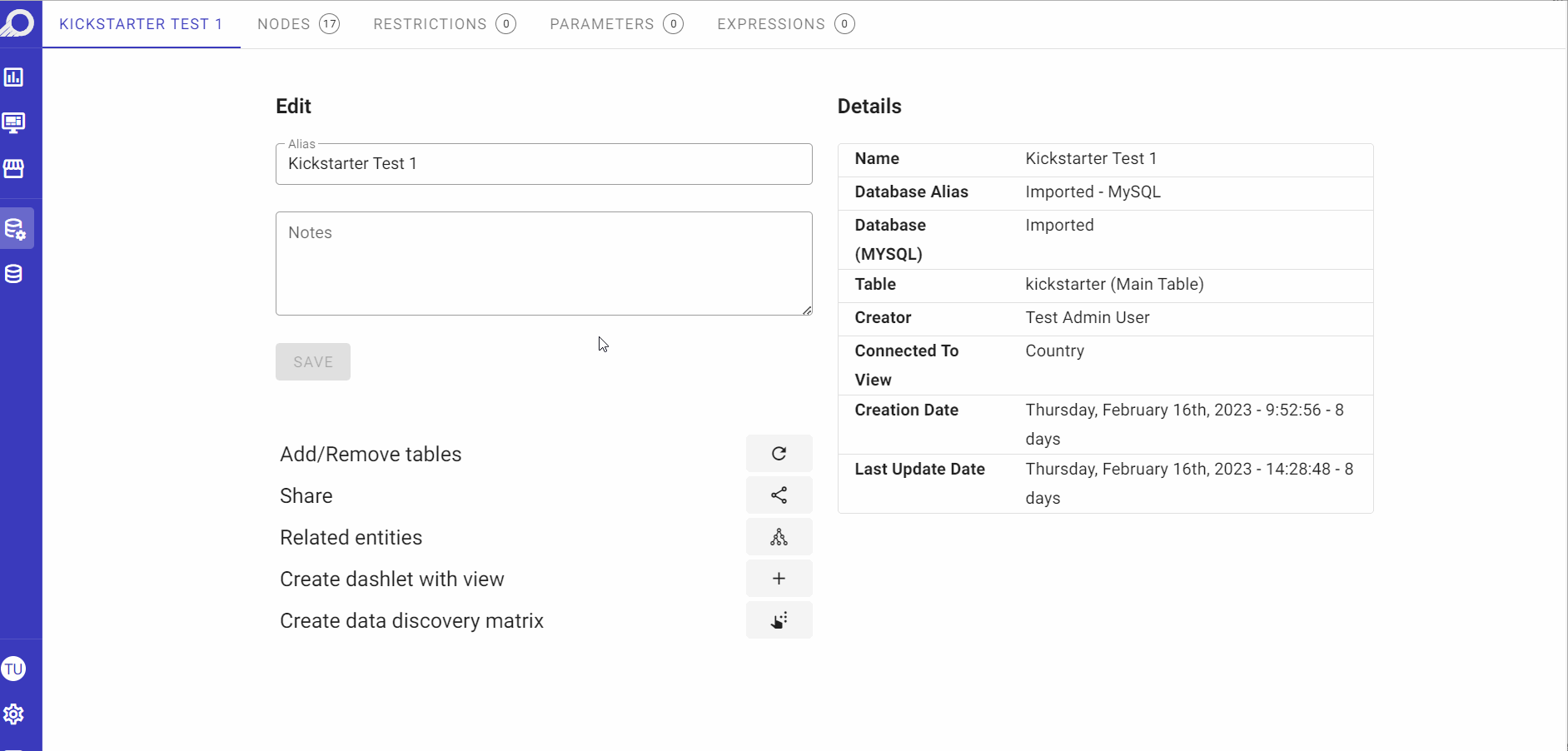1568x751 pixels.
Task: Open the presentation screen icon in sidebar
Action: point(14,123)
